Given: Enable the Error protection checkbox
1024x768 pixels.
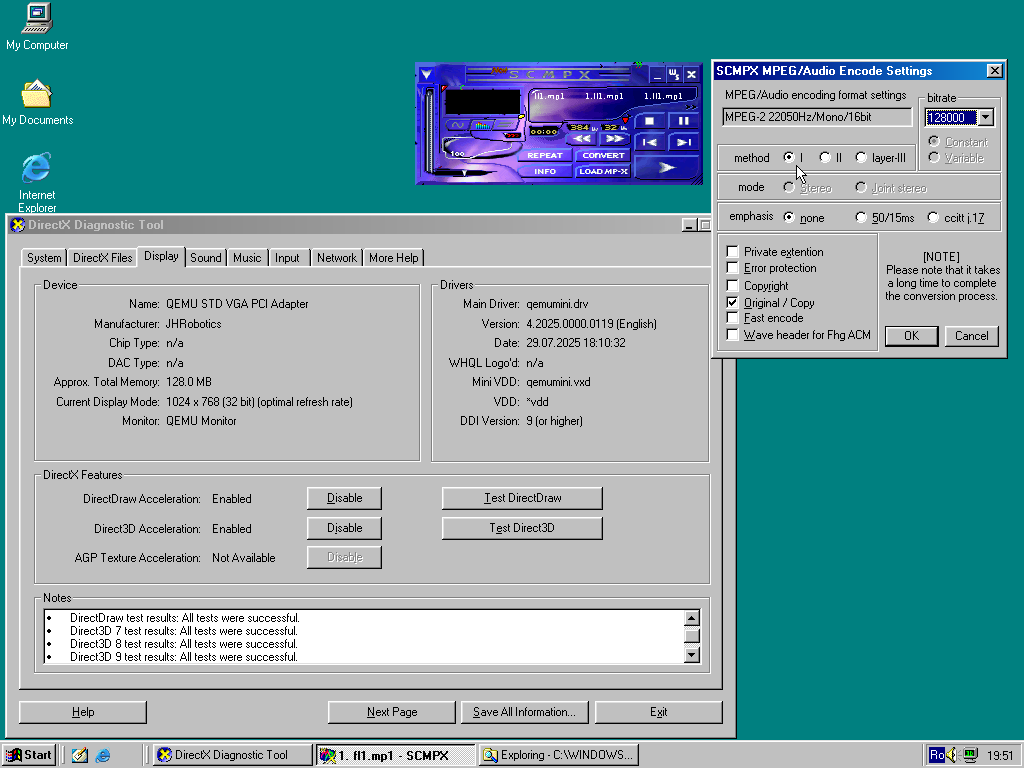Looking at the screenshot, I should click(733, 268).
